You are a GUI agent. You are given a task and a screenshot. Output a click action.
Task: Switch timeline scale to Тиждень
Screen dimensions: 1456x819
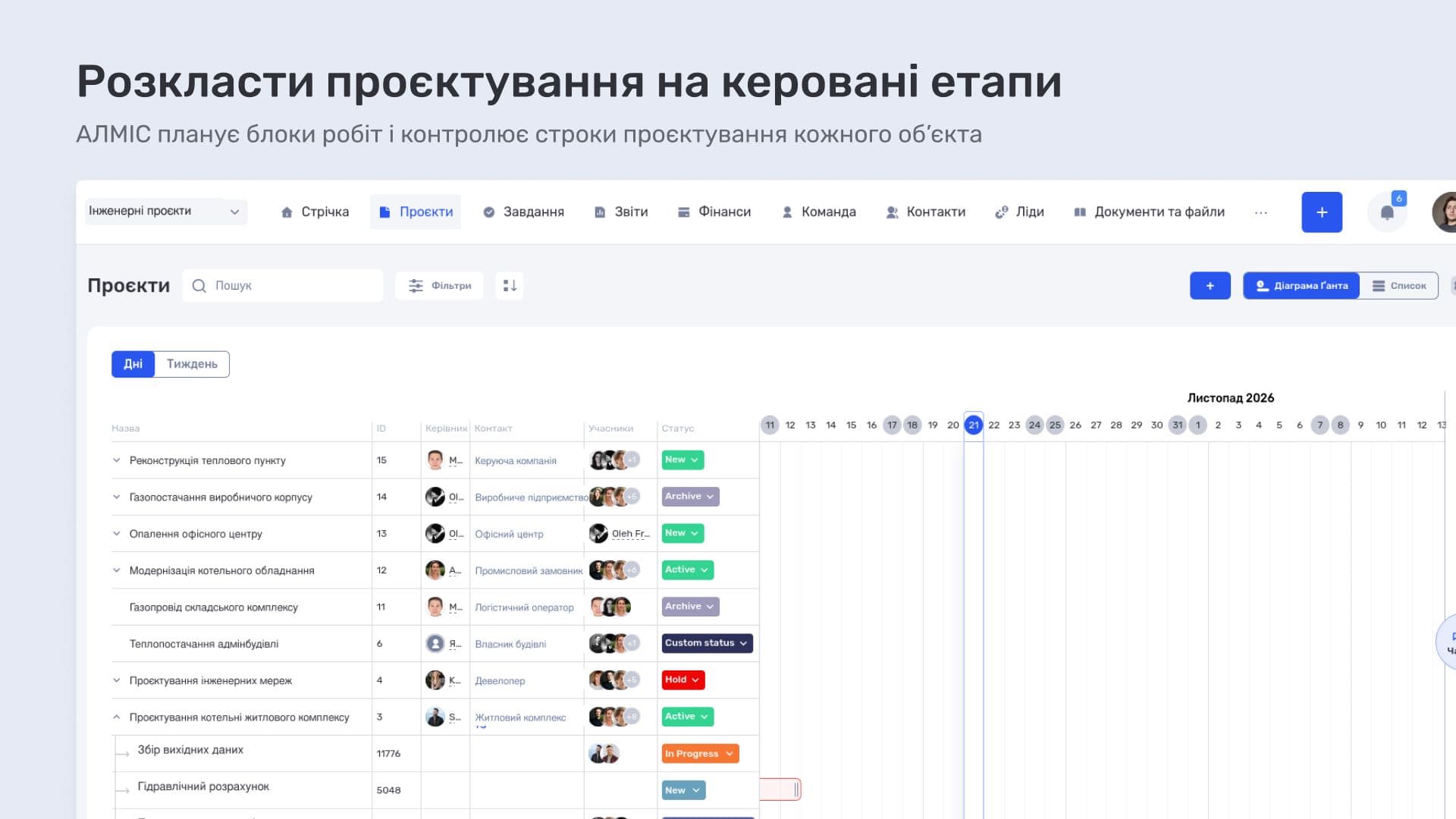coord(192,364)
